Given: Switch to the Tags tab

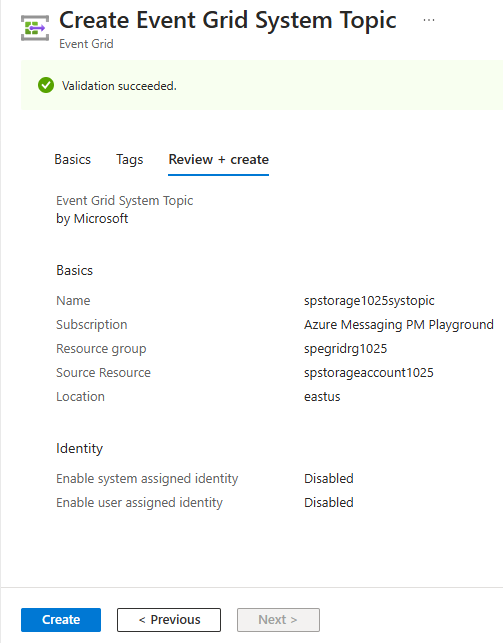Looking at the screenshot, I should click(130, 160).
